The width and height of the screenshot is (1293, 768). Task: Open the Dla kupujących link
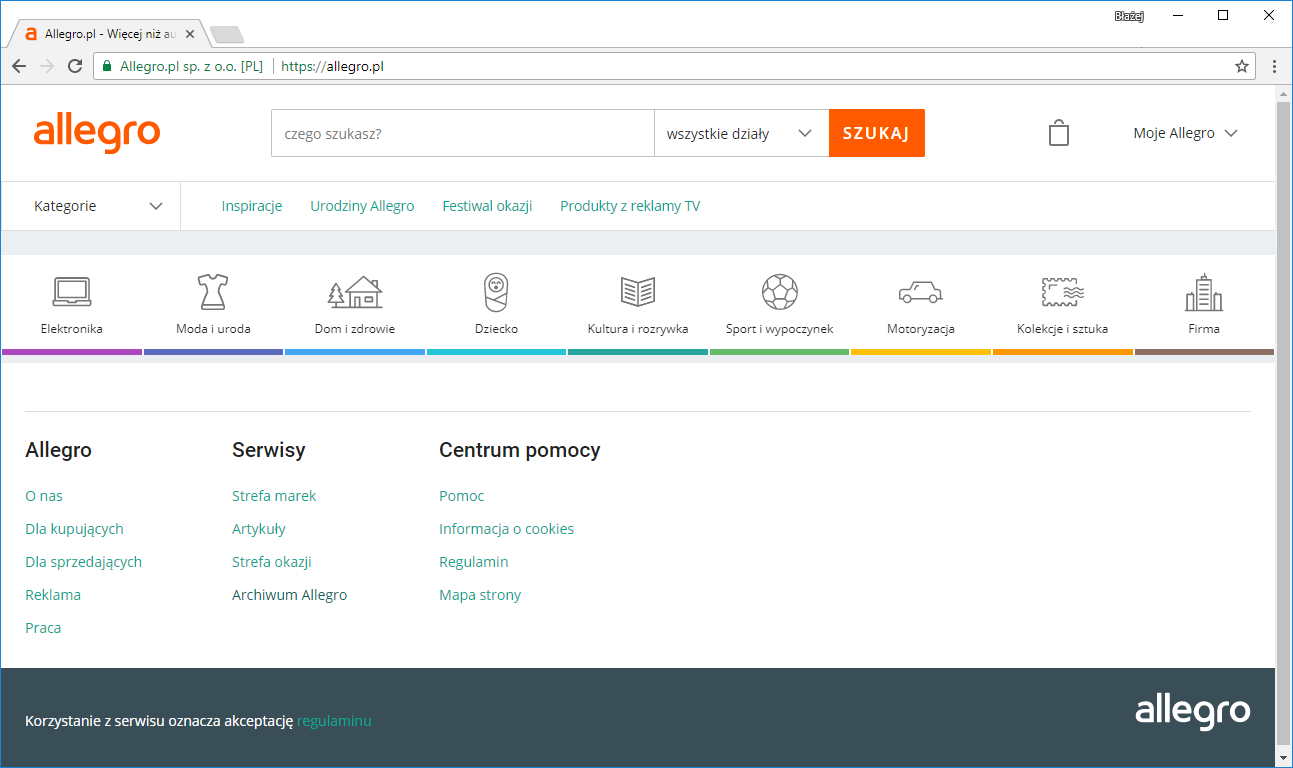(x=74, y=529)
